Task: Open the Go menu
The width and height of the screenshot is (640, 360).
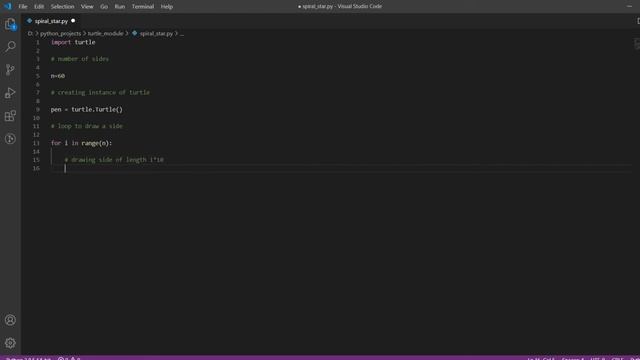Action: (104, 7)
